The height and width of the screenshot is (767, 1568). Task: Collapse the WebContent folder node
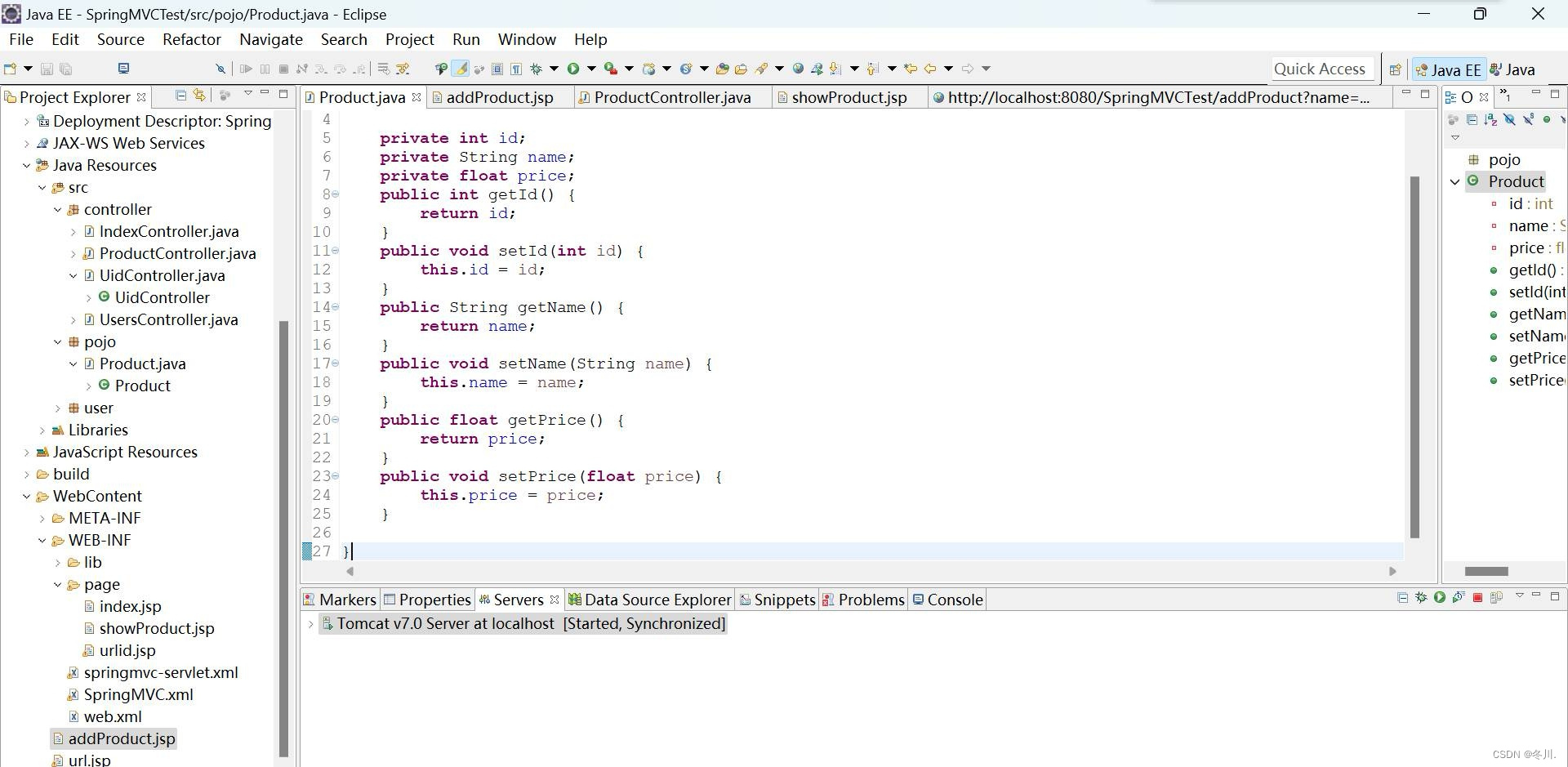tap(26, 496)
